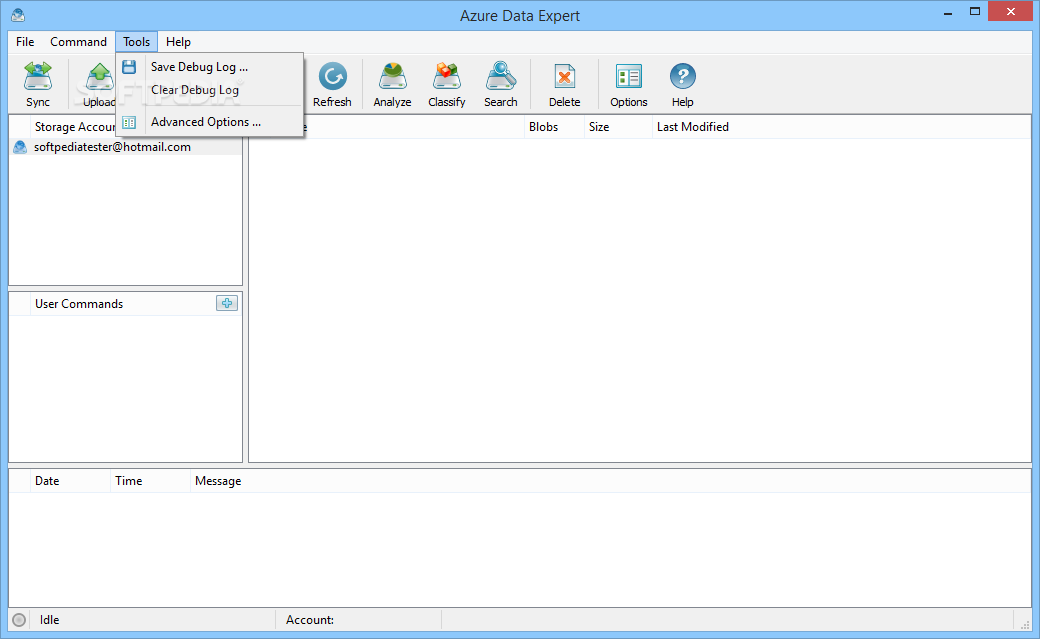The width and height of the screenshot is (1040, 639).
Task: Choose Advanced Options ... menu entry
Action: (x=210, y=122)
